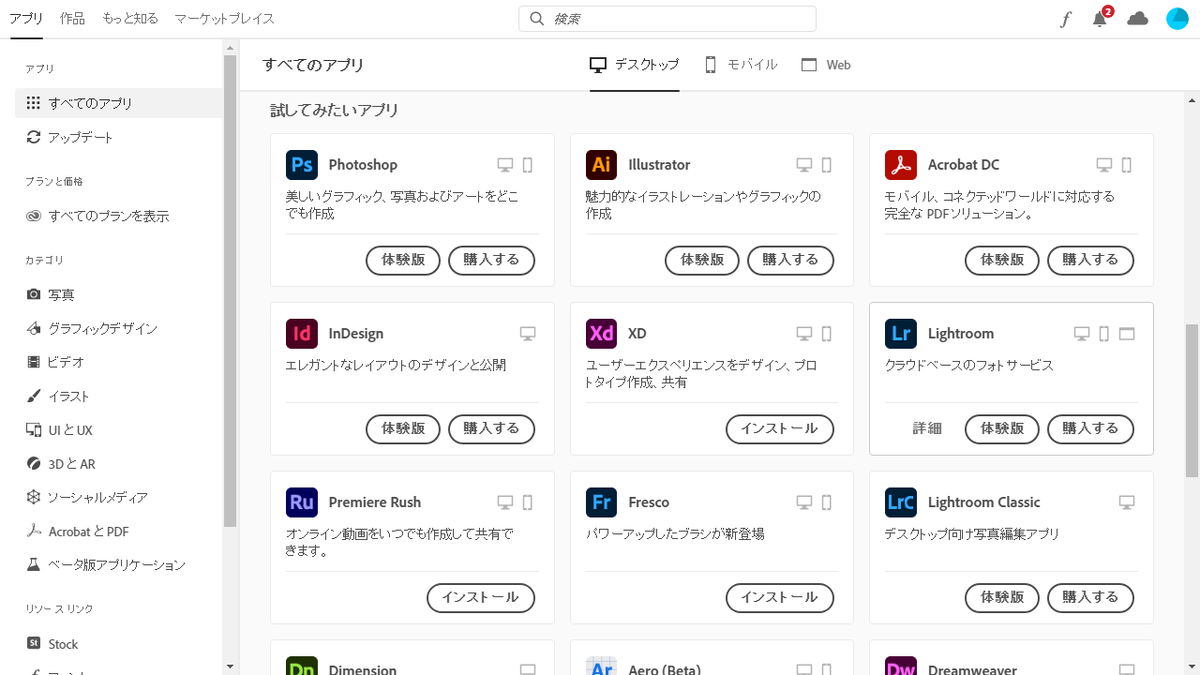Click the Lightroom Lr app icon
Screen dimensions: 1200x675
tap(901, 333)
